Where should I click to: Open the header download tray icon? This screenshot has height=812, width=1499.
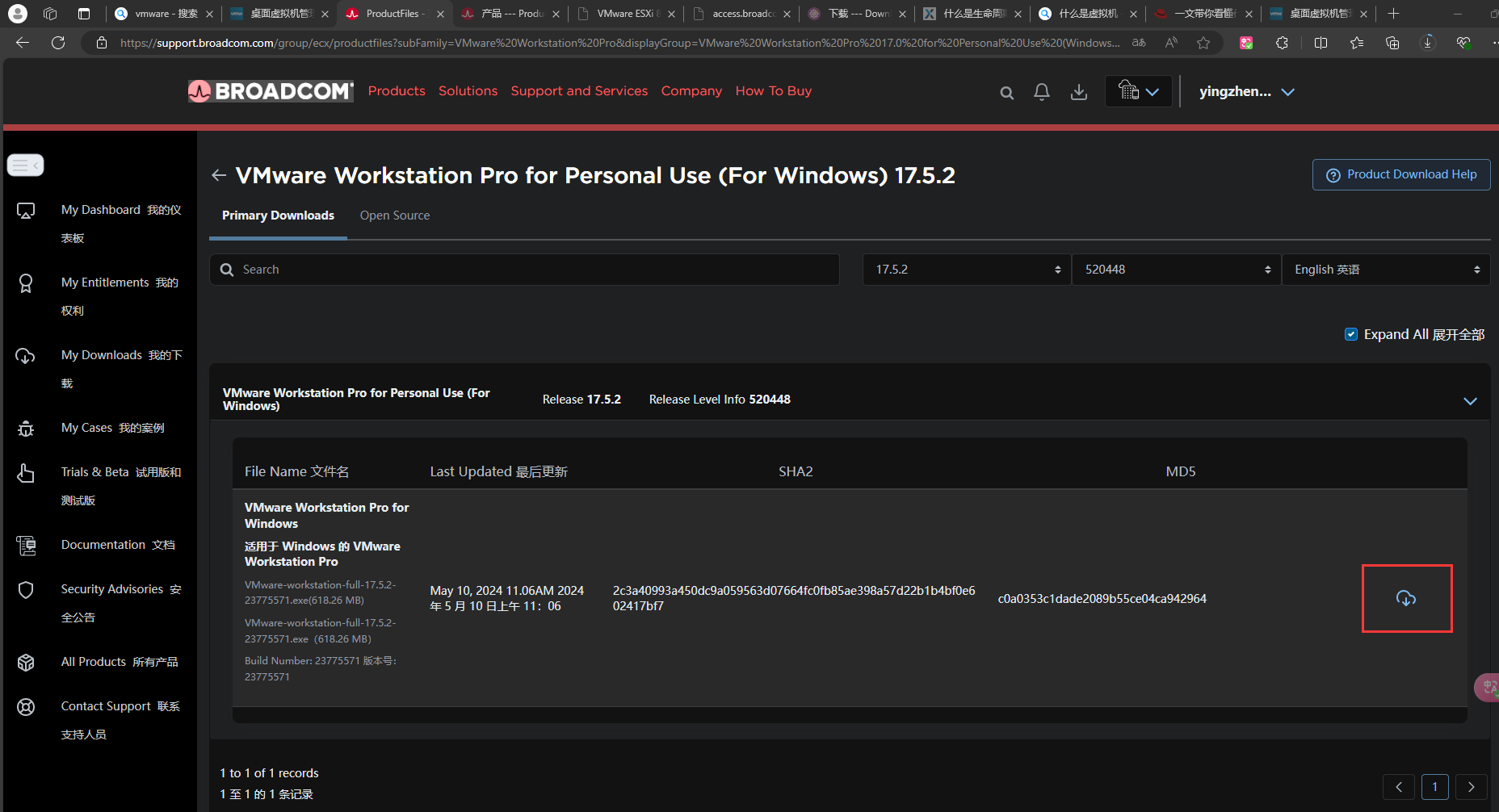pos(1078,92)
